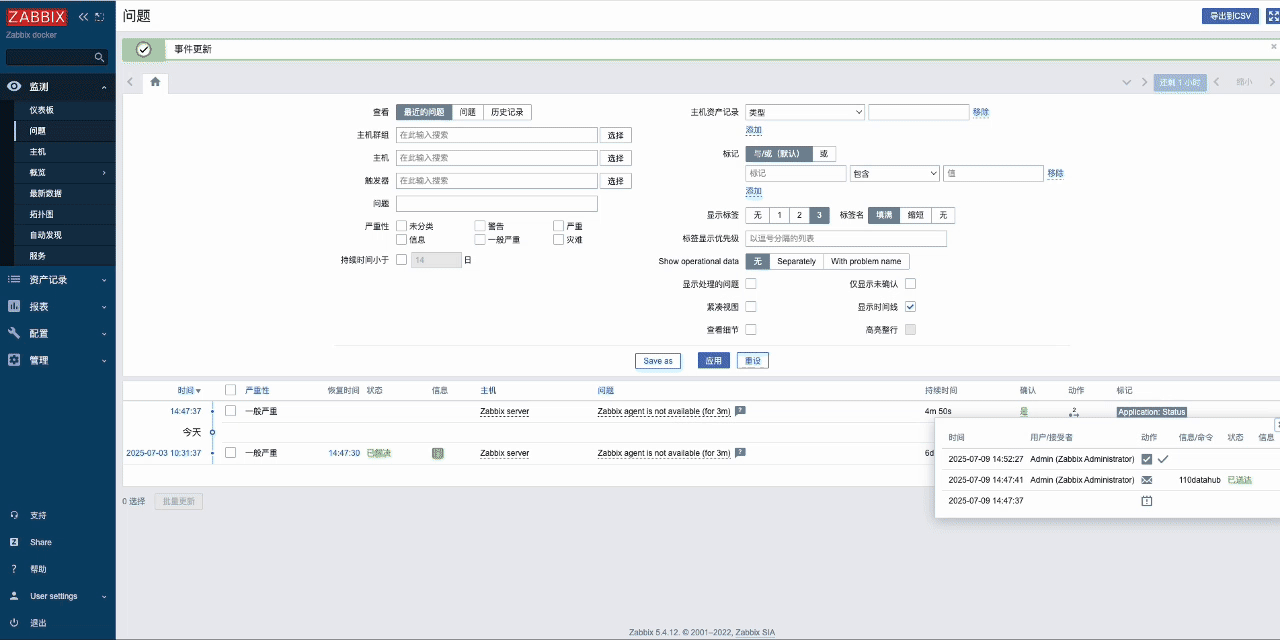Screen dimensions: 1280x640
Task: Click the 退出 power icon
Action: pos(14,623)
